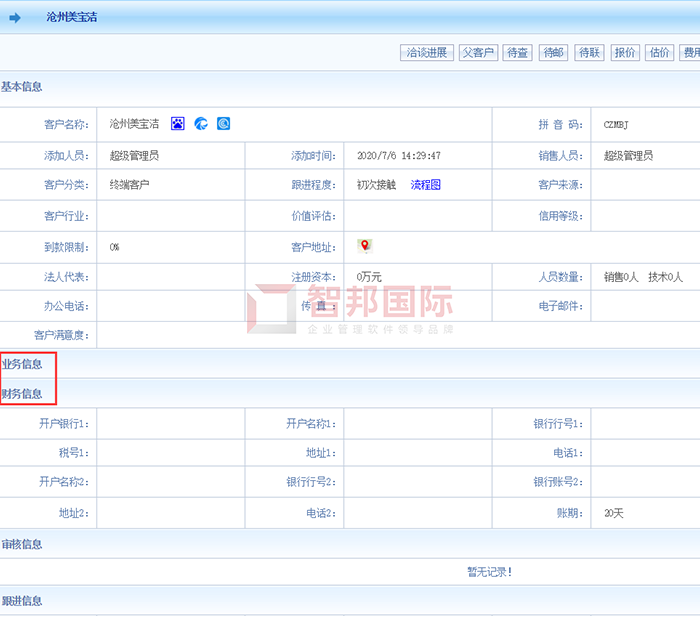Select customer name value 沧州美宝洁 in table
Image resolution: width=700 pixels, height=619 pixels.
[x=134, y=124]
